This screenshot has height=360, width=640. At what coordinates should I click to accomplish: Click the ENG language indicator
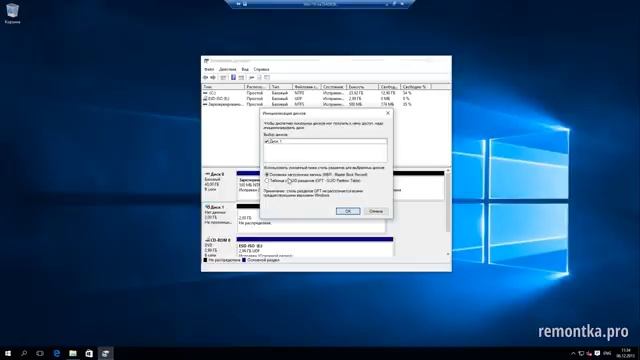point(607,353)
